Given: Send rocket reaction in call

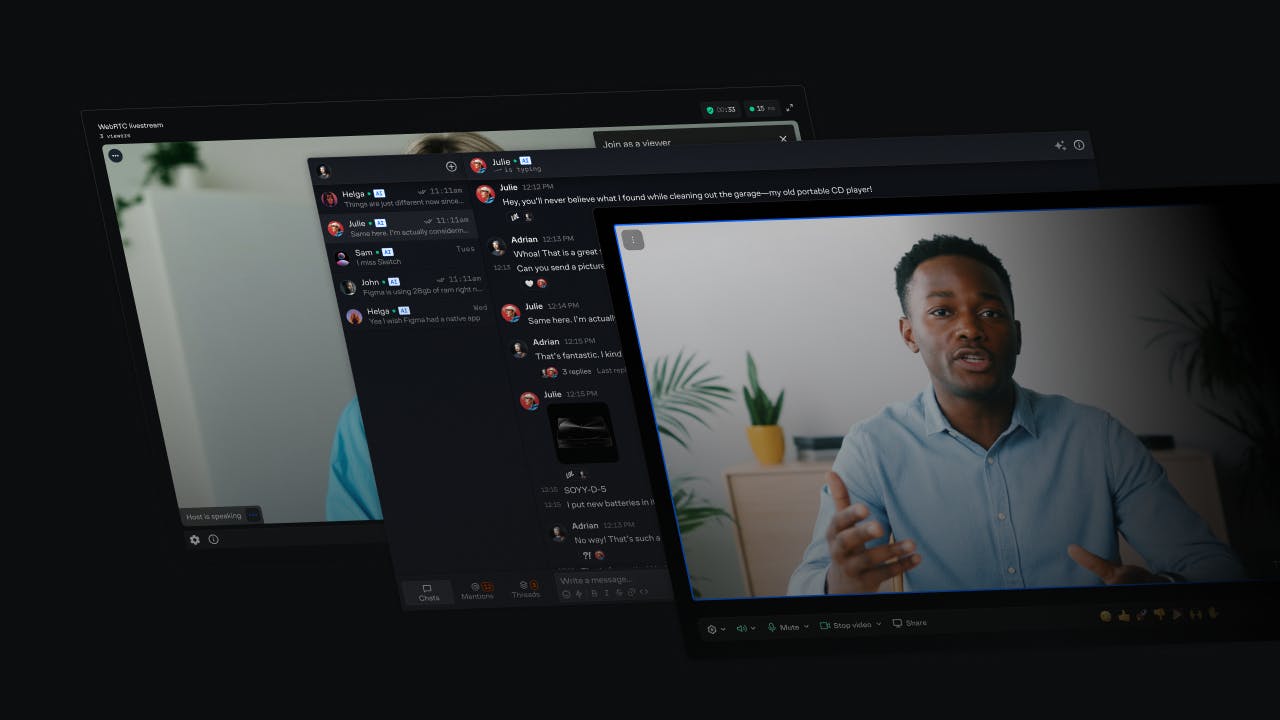Looking at the screenshot, I should coord(1141,615).
